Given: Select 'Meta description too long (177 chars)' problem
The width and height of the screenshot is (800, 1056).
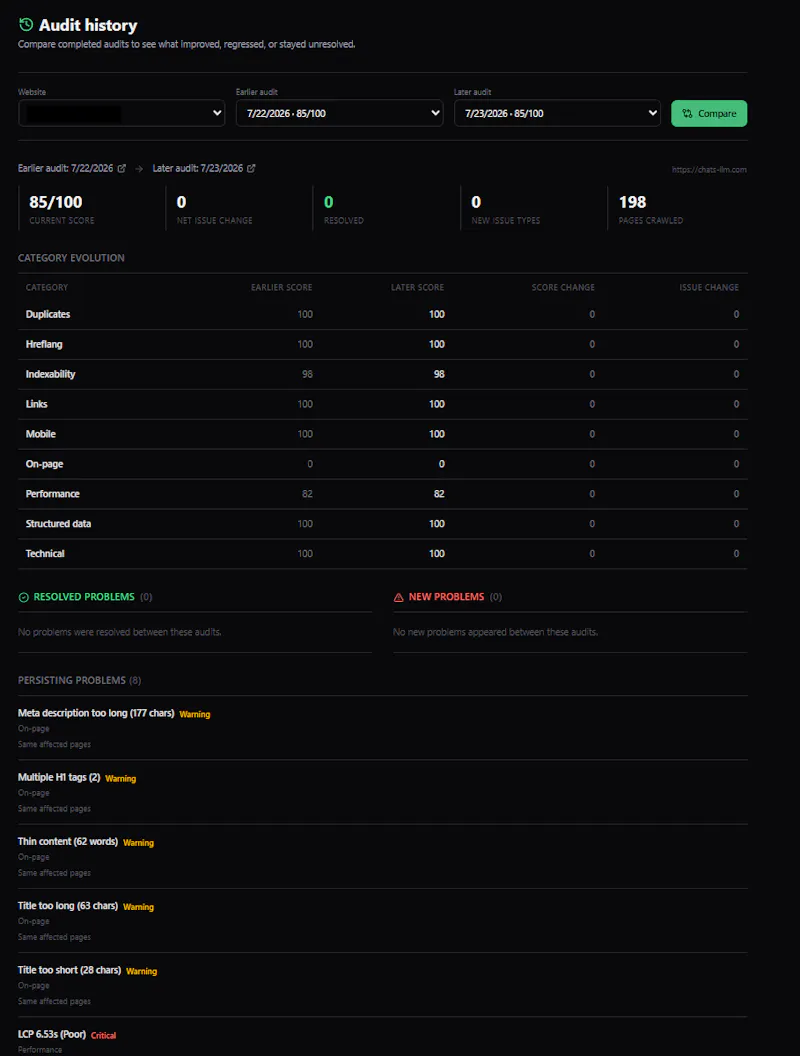Looking at the screenshot, I should point(96,713).
